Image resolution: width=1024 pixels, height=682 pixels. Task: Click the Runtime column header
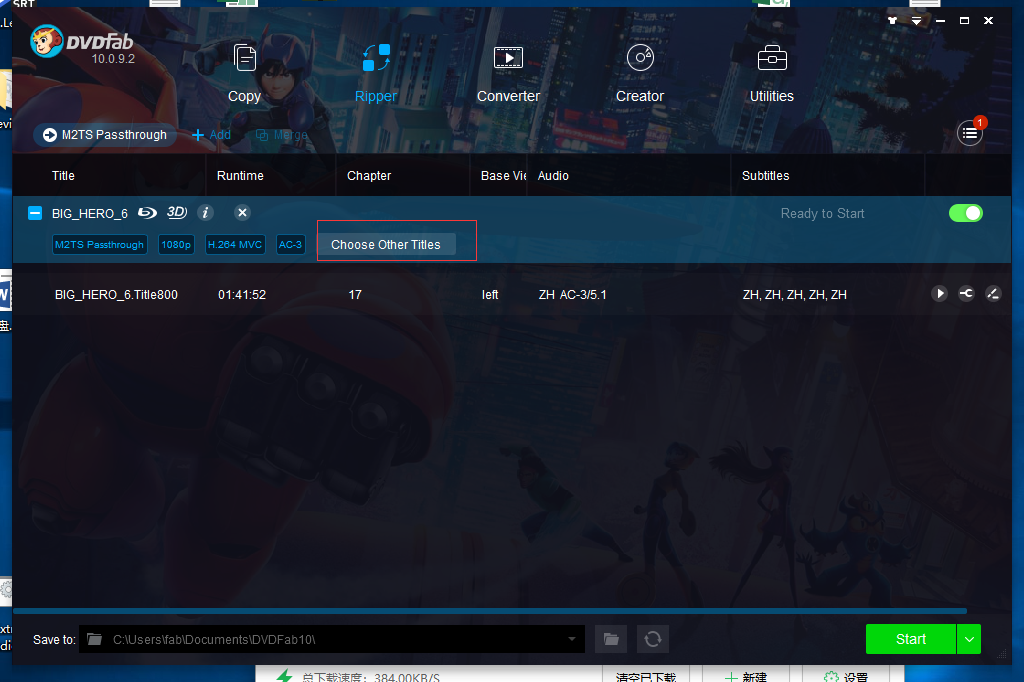coord(240,176)
